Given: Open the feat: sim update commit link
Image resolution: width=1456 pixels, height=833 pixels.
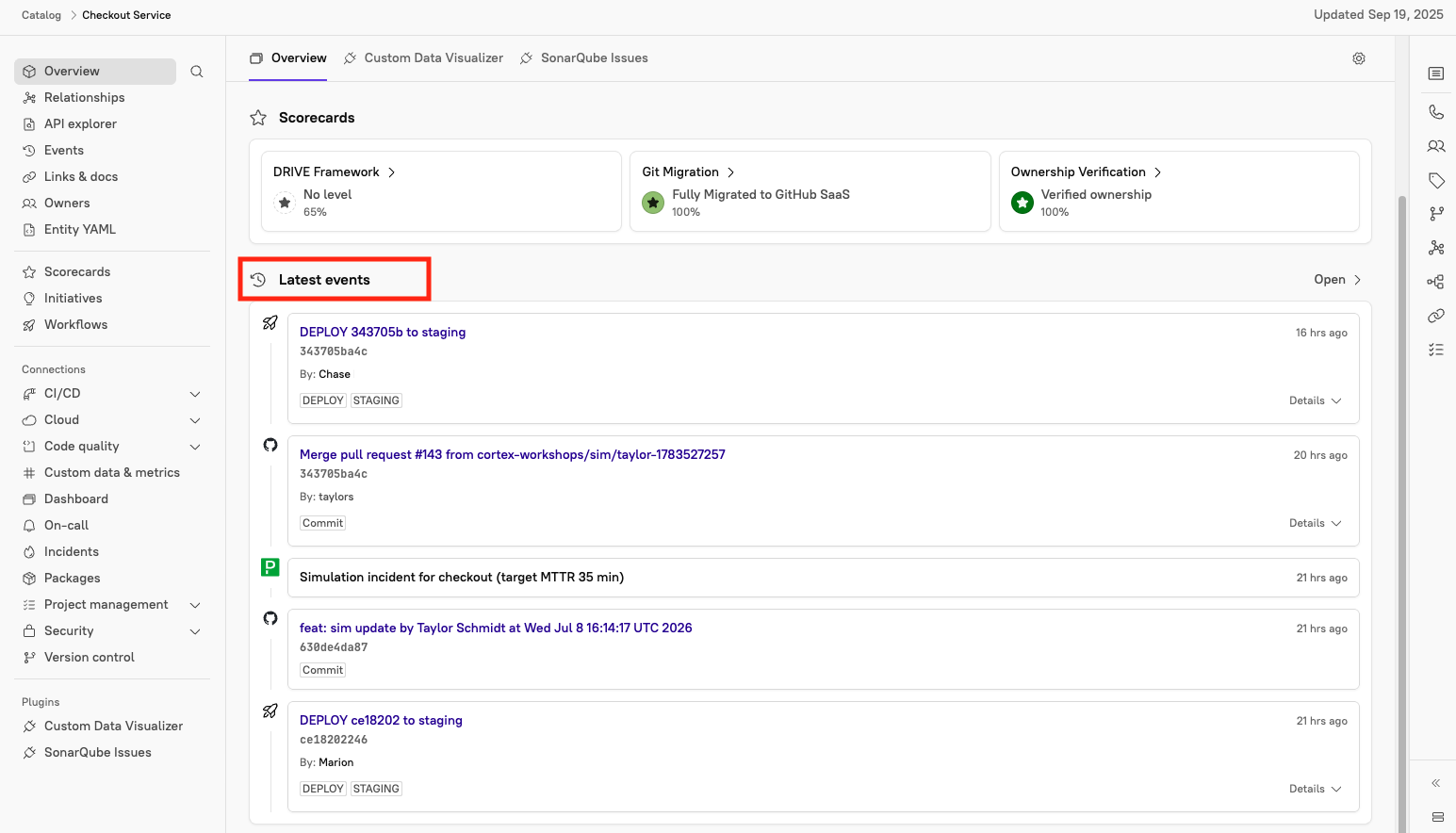Looking at the screenshot, I should (496, 628).
